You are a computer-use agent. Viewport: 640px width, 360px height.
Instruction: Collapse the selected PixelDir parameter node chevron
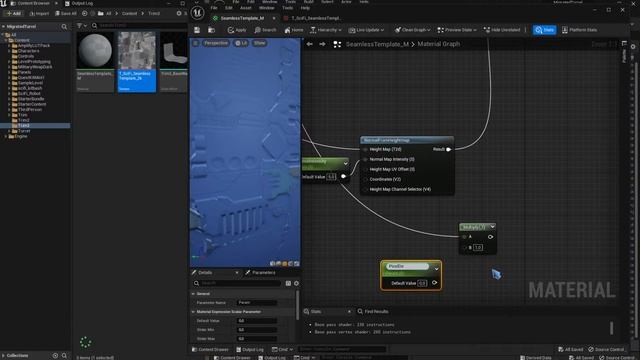[x=436, y=269]
